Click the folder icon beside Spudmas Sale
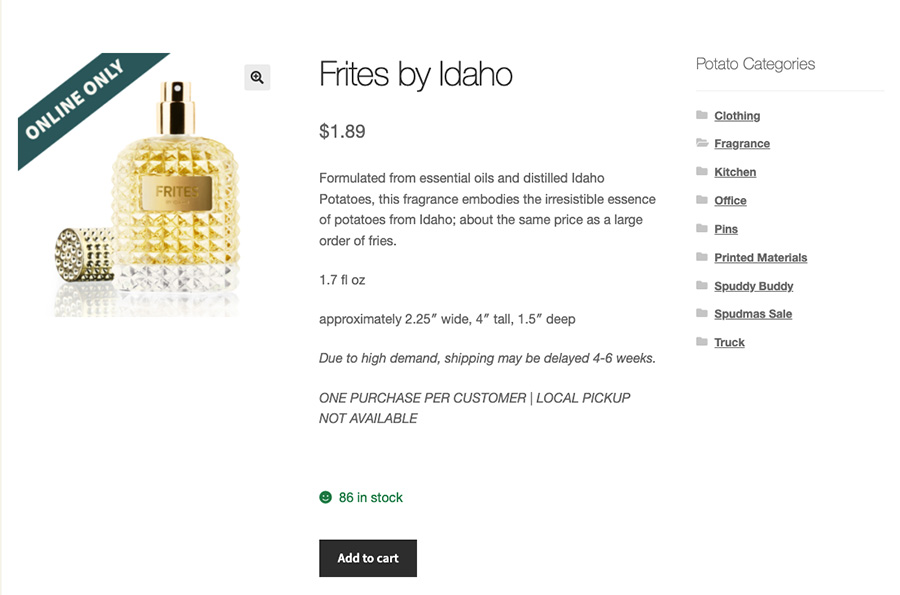This screenshot has width=900, height=595. click(701, 313)
